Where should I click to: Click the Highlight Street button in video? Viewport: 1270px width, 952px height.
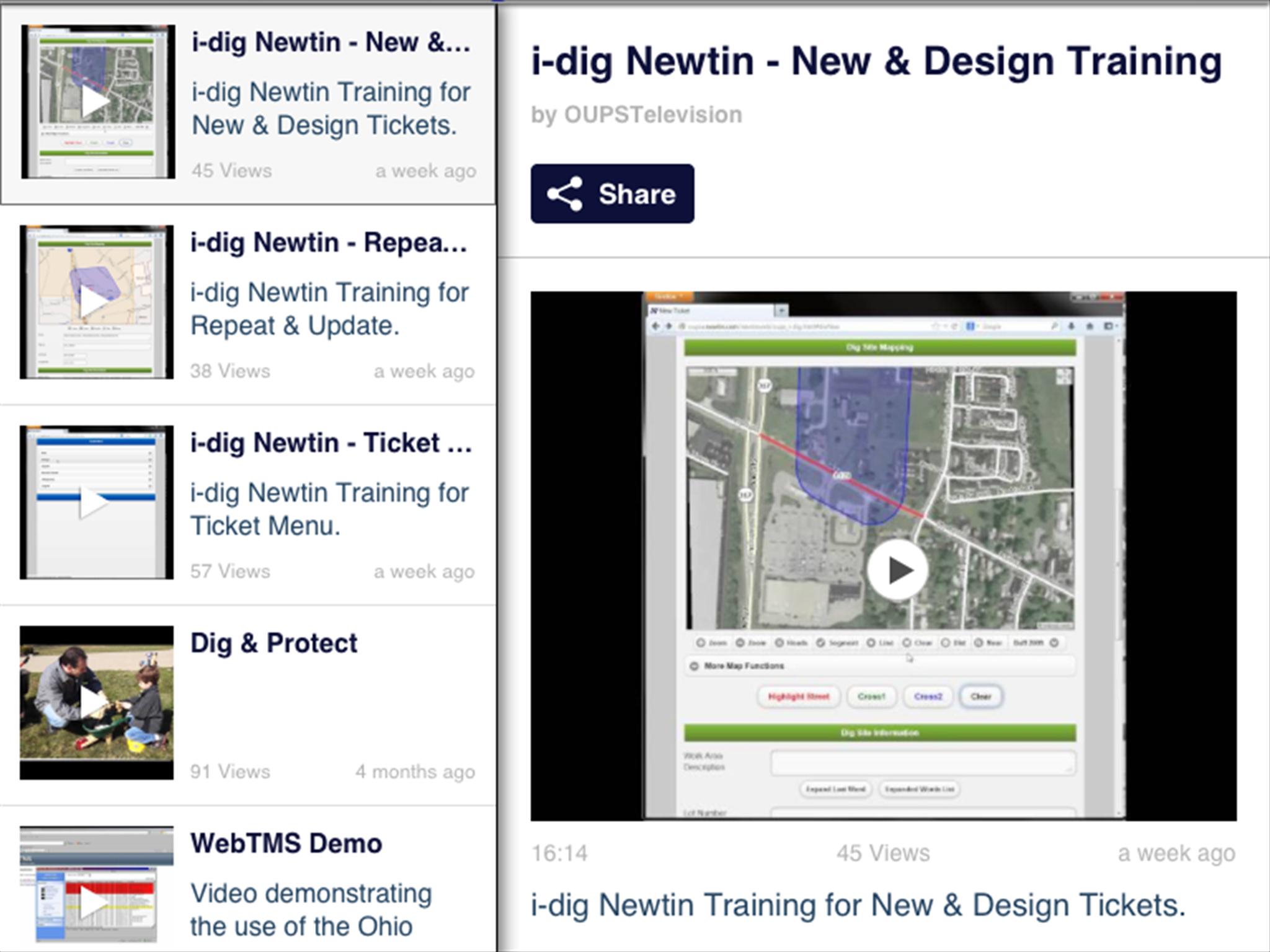coord(798,697)
